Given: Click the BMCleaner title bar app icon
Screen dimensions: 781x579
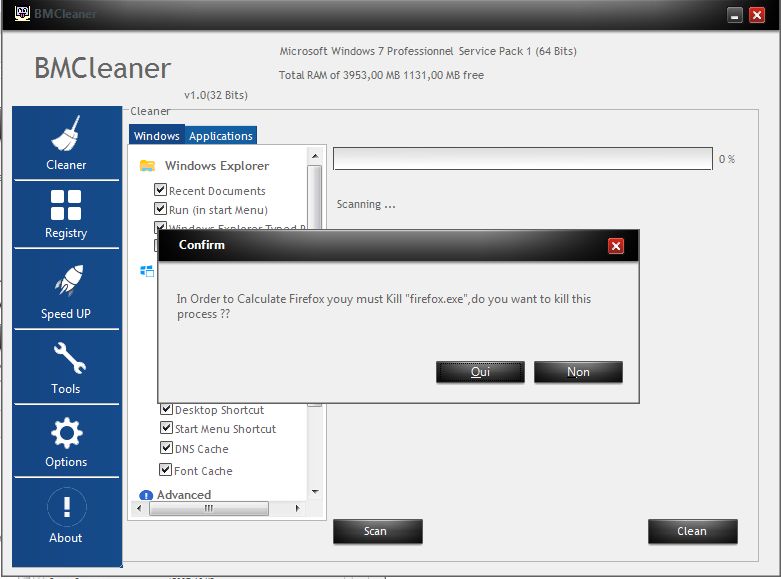Looking at the screenshot, I should coord(22,12).
